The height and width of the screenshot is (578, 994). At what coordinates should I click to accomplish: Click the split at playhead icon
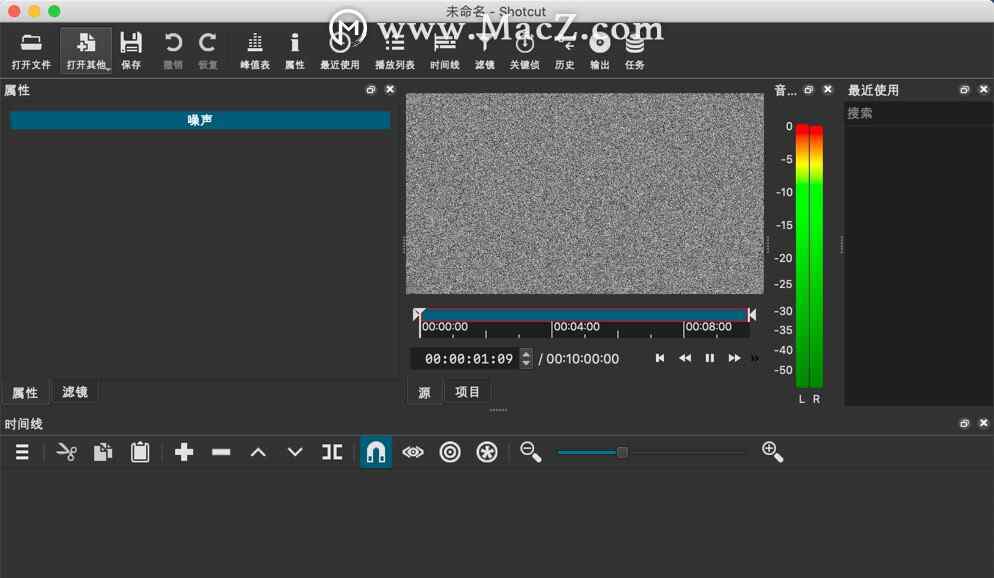(x=332, y=452)
